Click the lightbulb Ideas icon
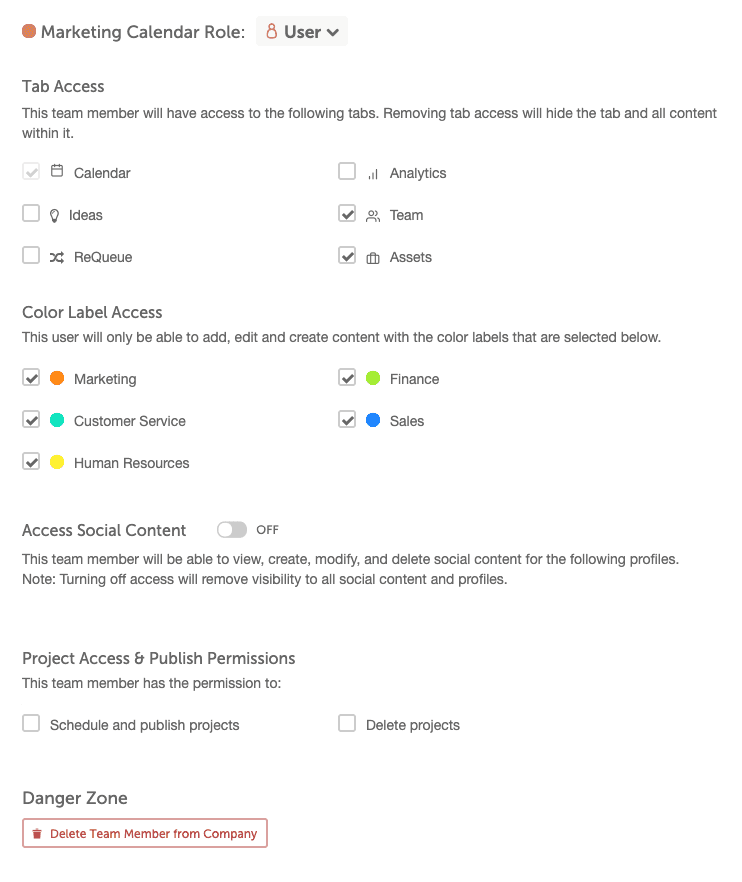The height and width of the screenshot is (882, 742). [54, 215]
